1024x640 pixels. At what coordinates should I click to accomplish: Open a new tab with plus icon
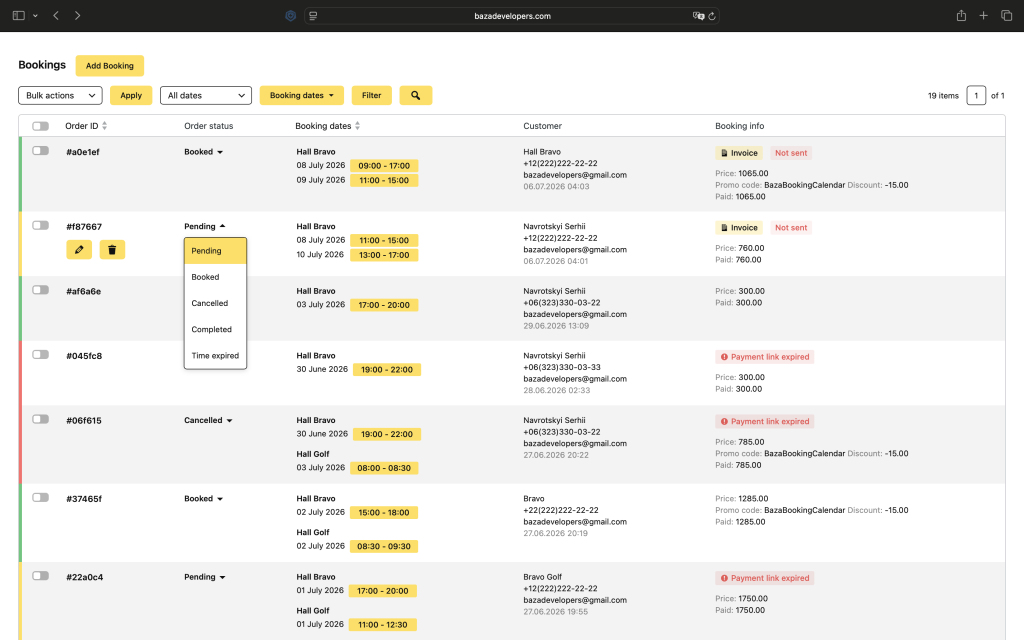tap(984, 16)
